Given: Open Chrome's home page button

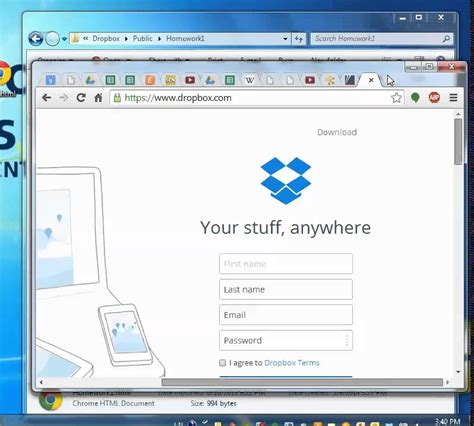Looking at the screenshot, I should (x=98, y=98).
